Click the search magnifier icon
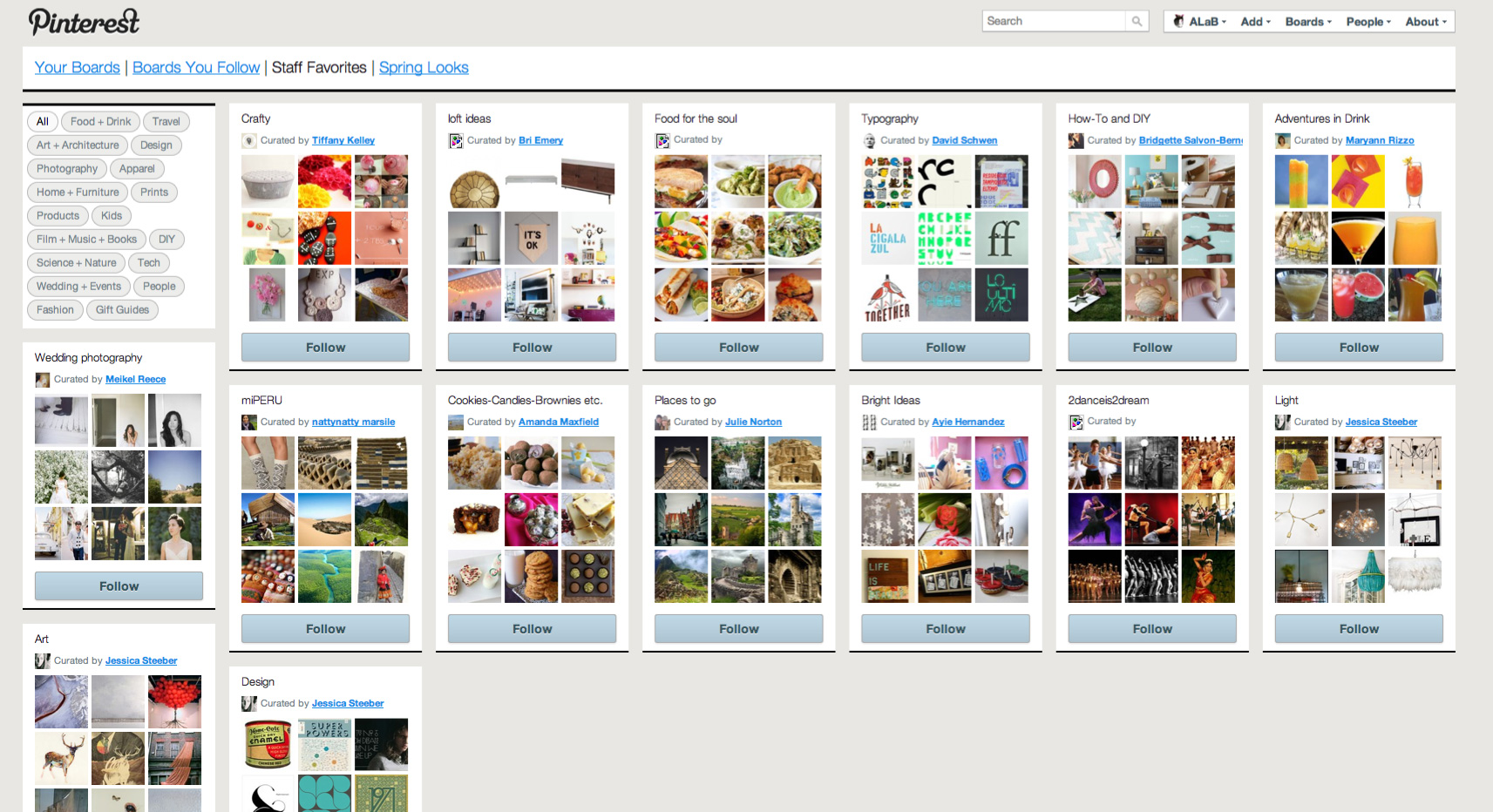The height and width of the screenshot is (812, 1493). tap(1137, 22)
